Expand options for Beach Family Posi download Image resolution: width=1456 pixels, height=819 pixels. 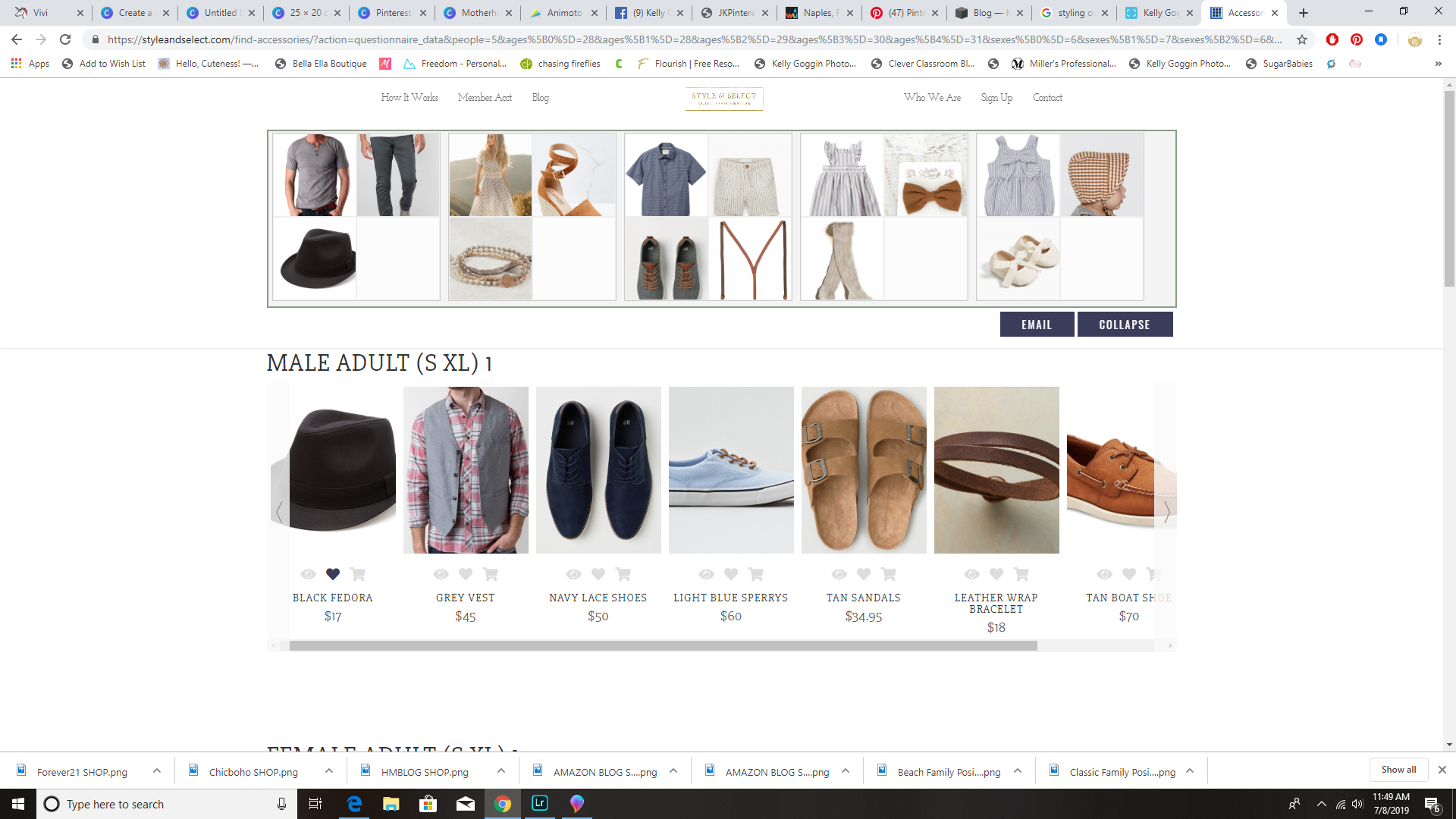[x=1017, y=771]
